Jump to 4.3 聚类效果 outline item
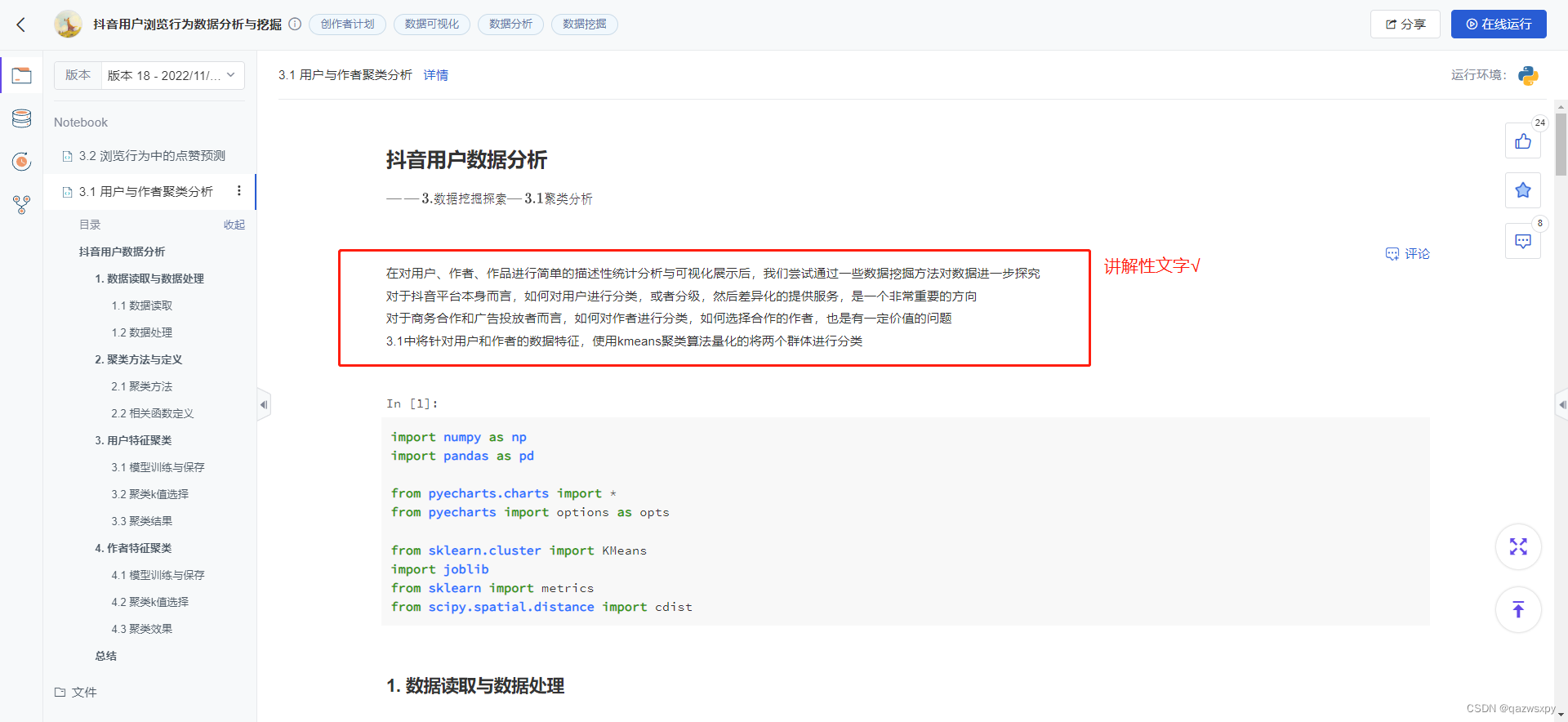This screenshot has width=1568, height=722. click(142, 629)
